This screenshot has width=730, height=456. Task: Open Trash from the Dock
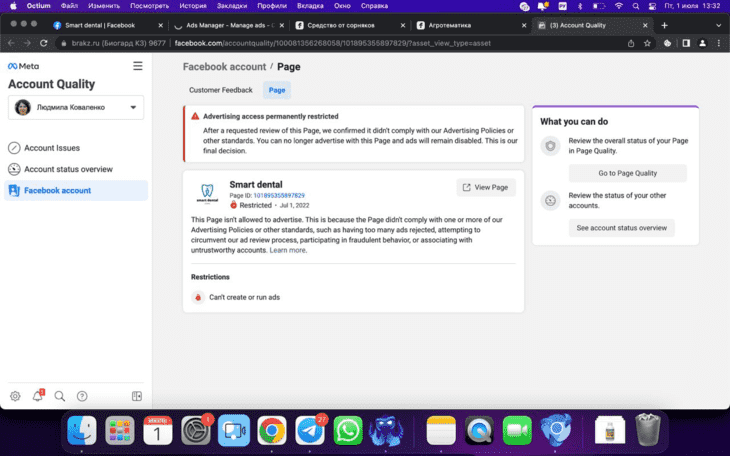click(x=648, y=429)
